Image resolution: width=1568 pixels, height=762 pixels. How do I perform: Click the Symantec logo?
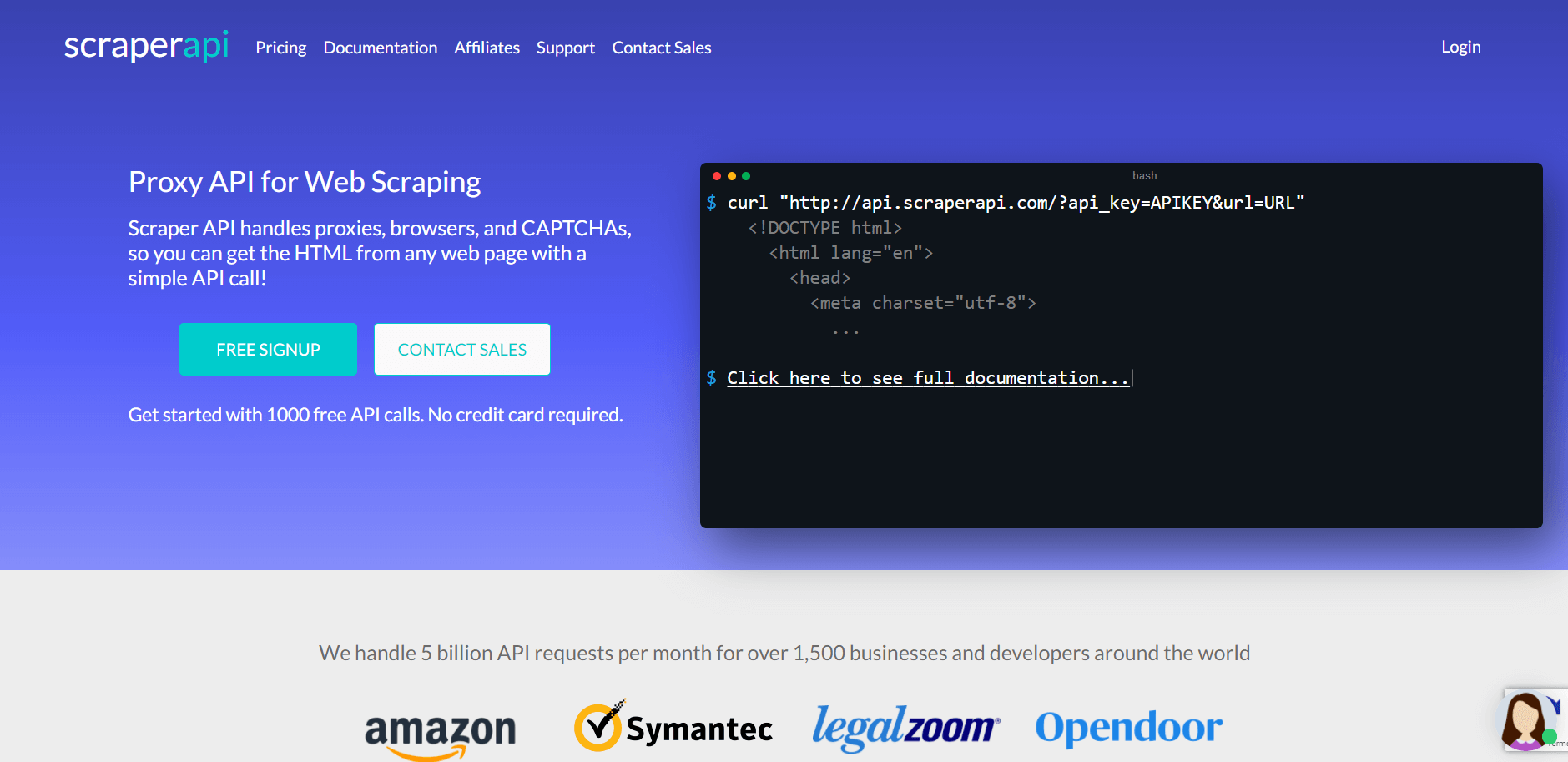pos(673,728)
